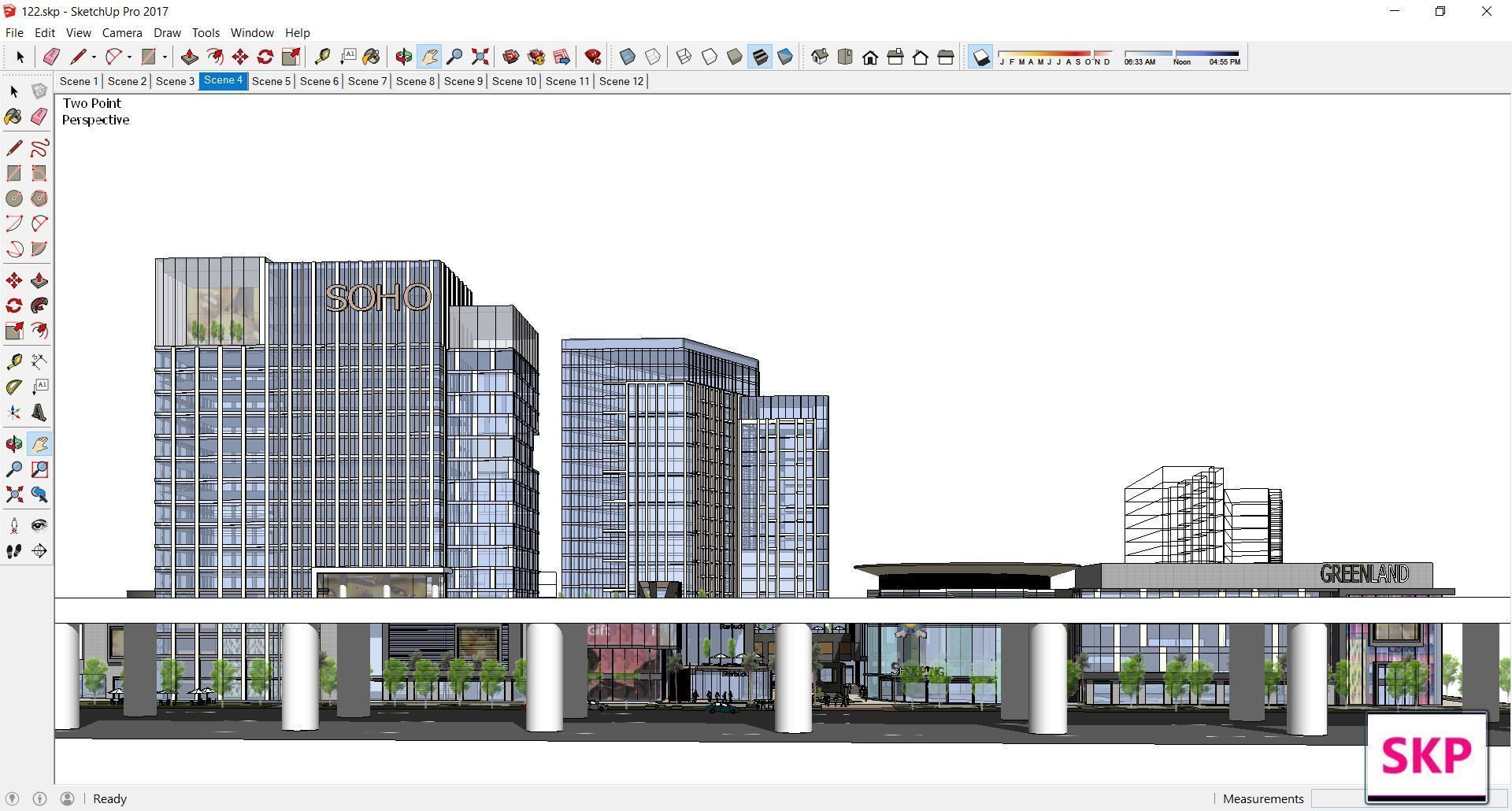Select the Offset tool in the top toolbar
Screen dimensions: 1512x811
(214, 57)
